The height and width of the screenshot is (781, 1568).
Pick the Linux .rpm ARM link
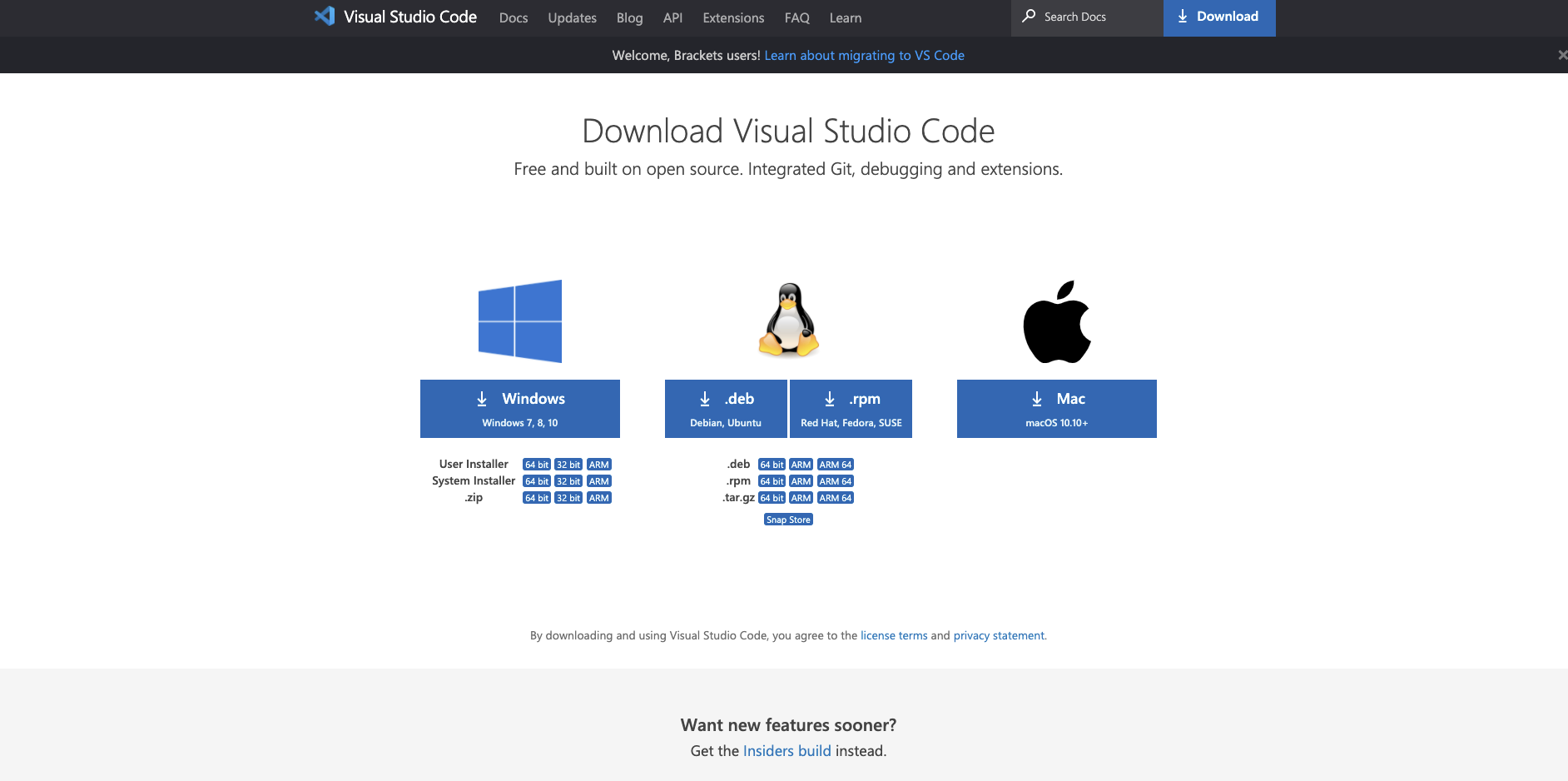[x=801, y=481]
